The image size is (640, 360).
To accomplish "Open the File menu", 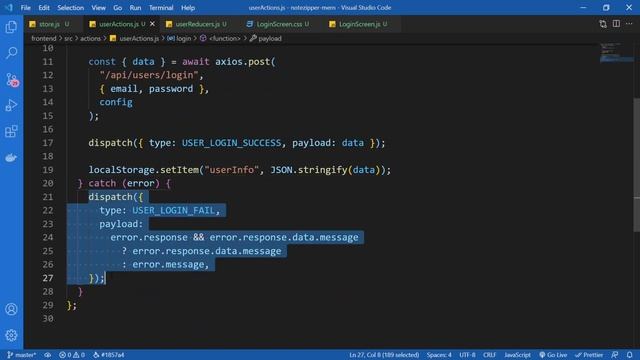I will tap(25, 8).
